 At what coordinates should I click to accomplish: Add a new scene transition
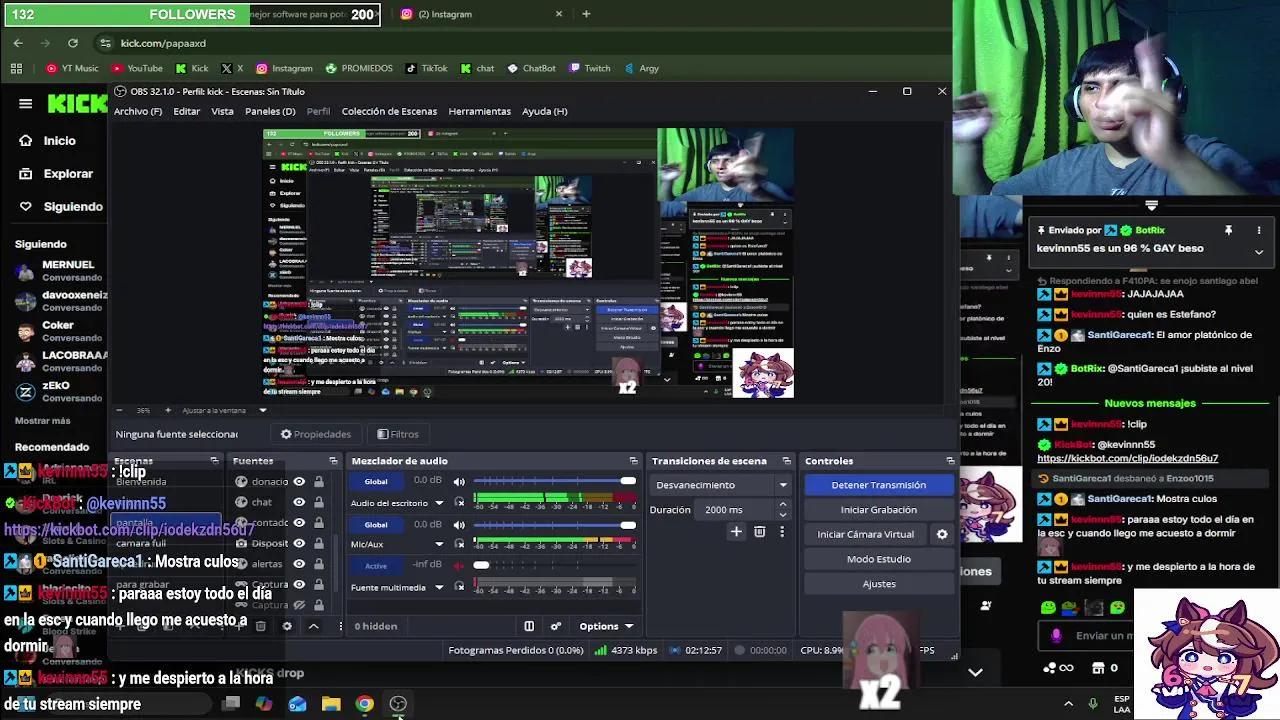pyautogui.click(x=736, y=532)
